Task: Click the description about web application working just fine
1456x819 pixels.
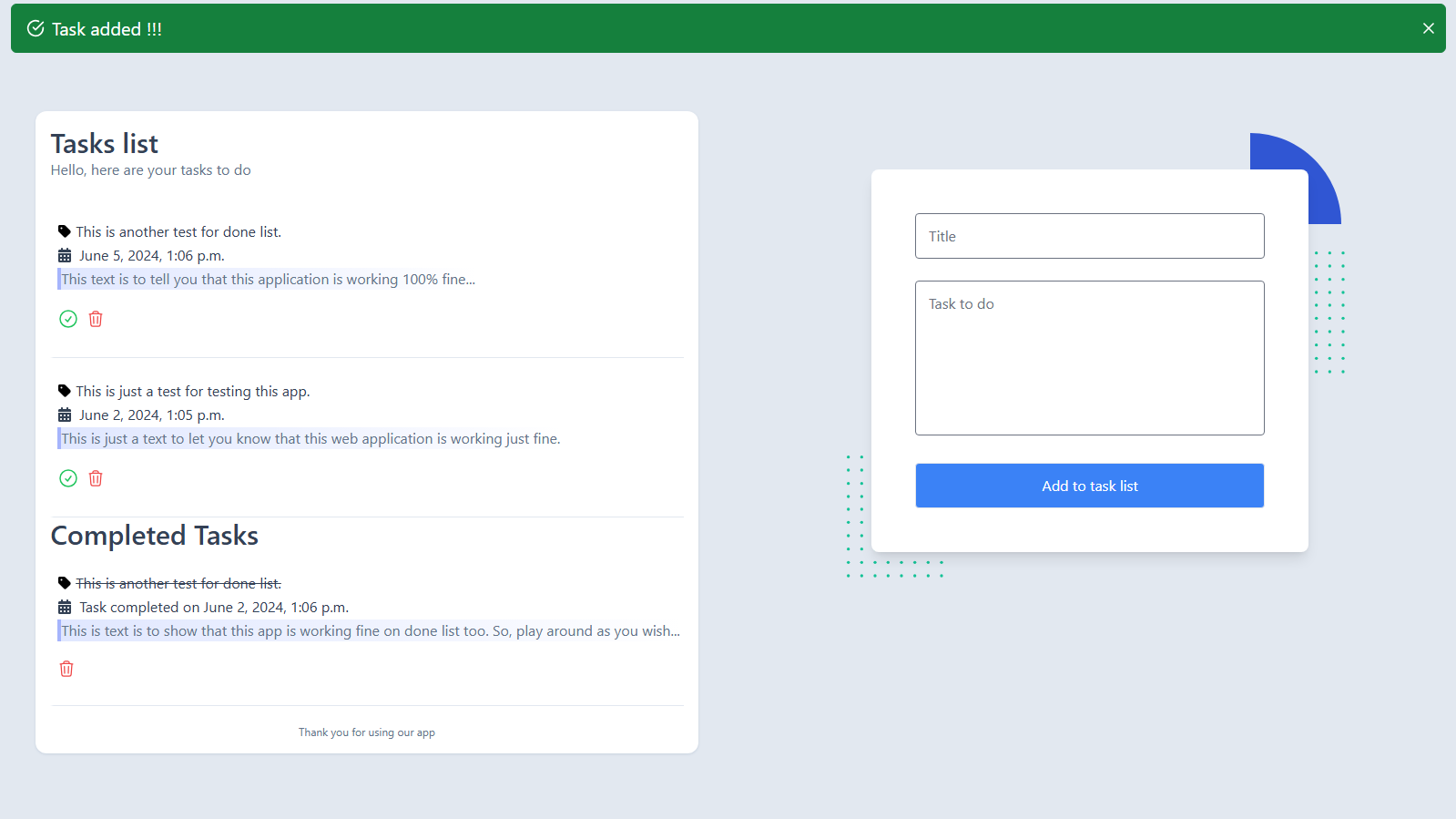Action: 311,439
